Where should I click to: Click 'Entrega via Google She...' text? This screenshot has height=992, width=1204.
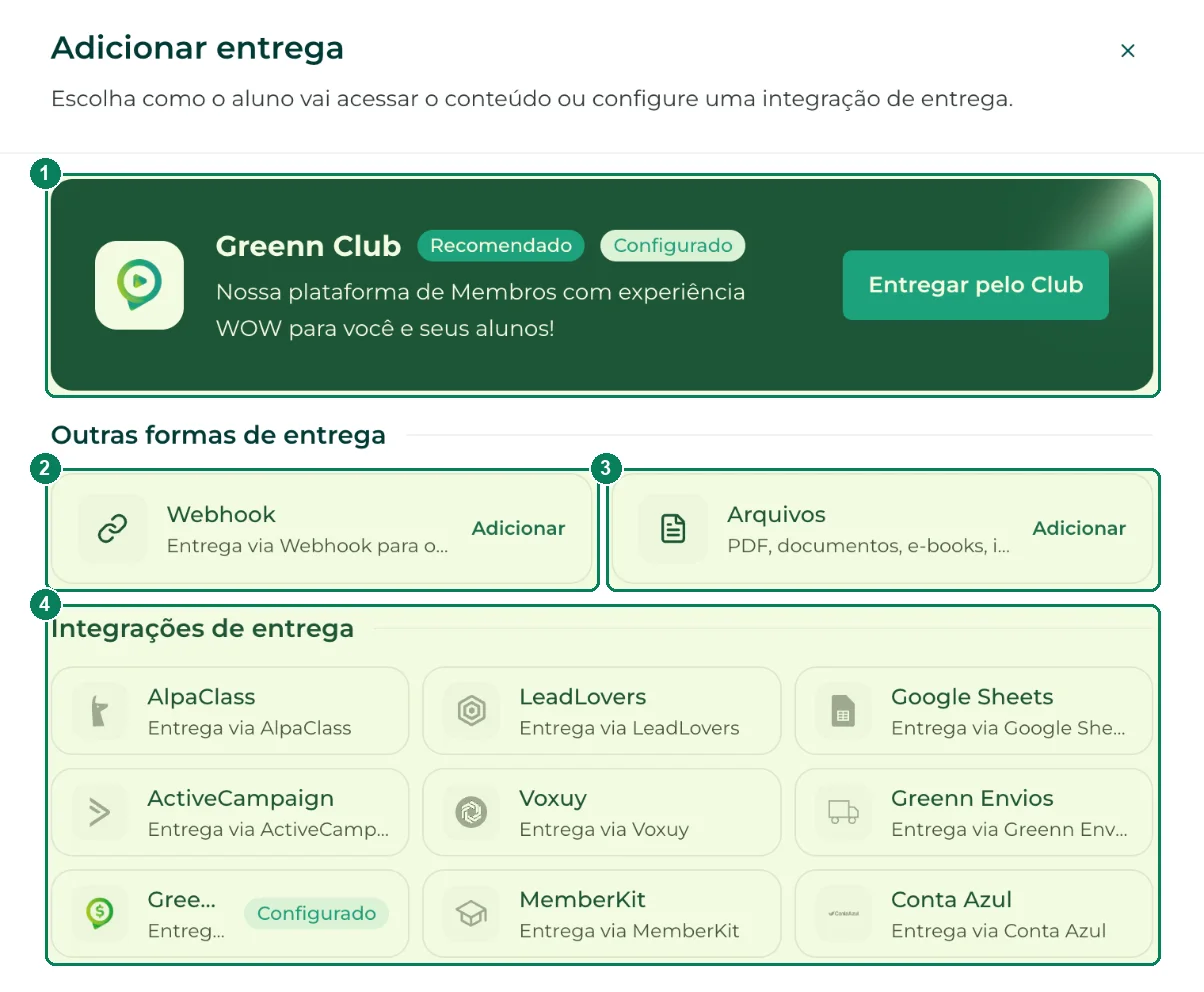click(x=1008, y=729)
